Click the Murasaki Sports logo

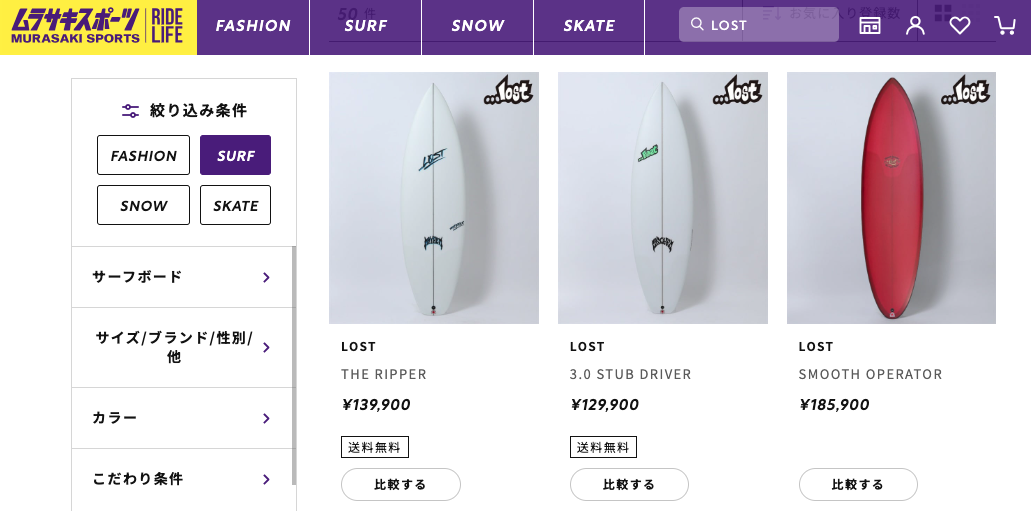pos(98,27)
